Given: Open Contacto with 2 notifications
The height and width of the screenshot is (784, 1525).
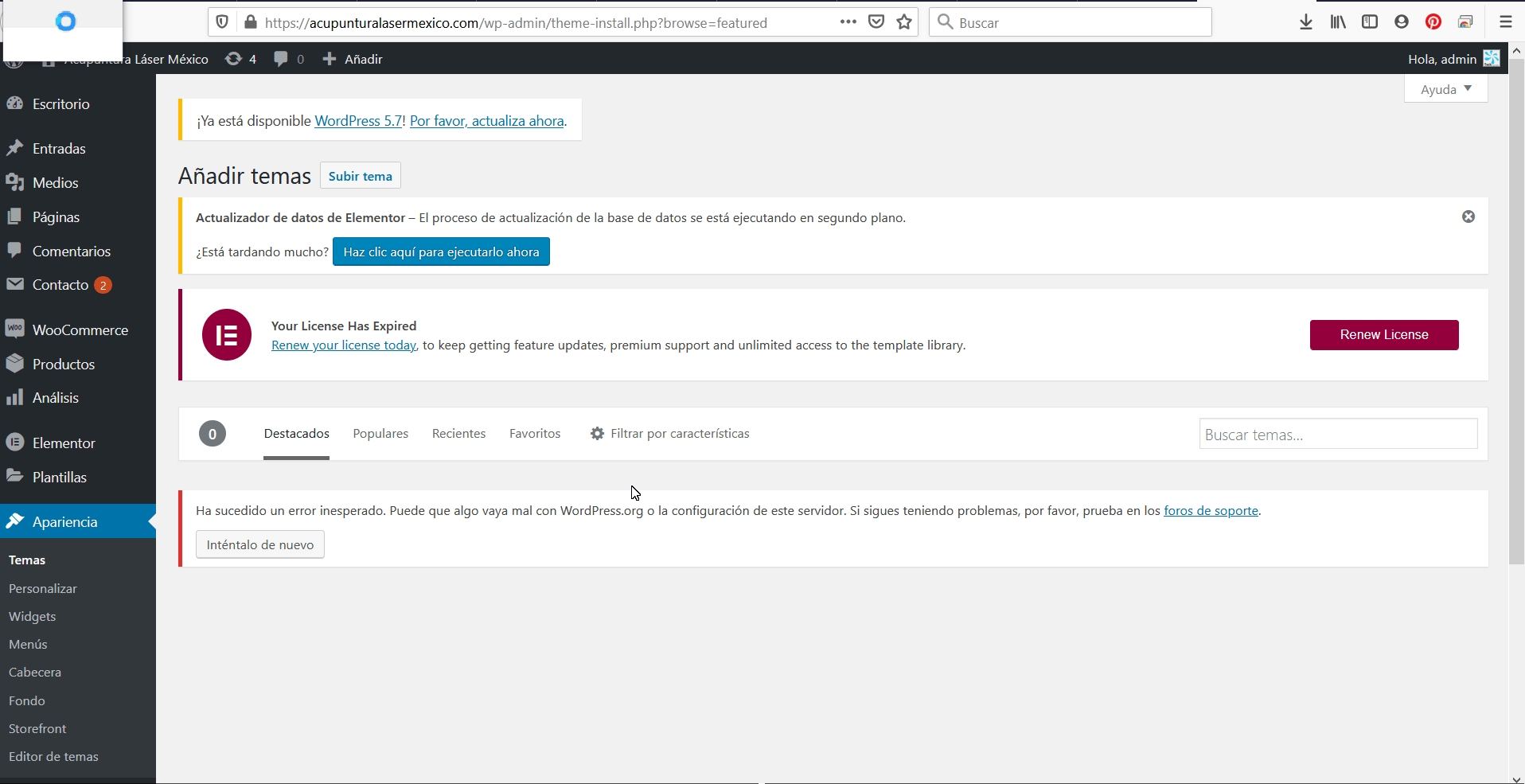Looking at the screenshot, I should [78, 285].
